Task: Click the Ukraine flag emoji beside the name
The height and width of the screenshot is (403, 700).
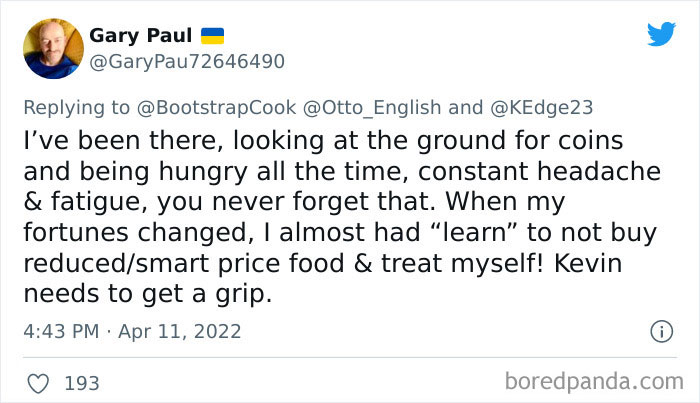Action: point(213,36)
